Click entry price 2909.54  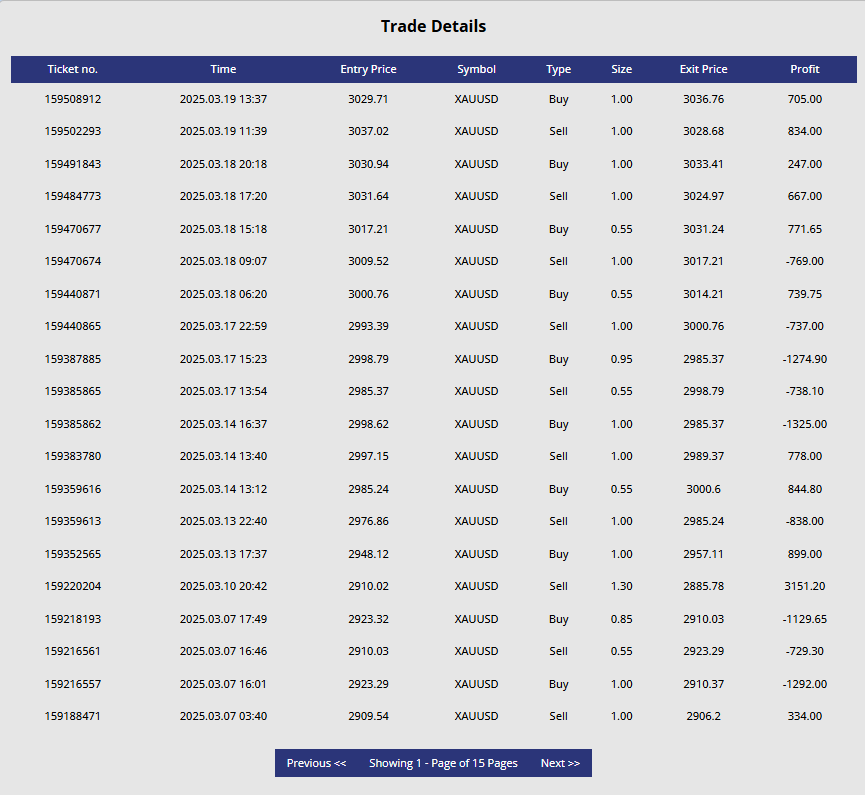(x=369, y=717)
